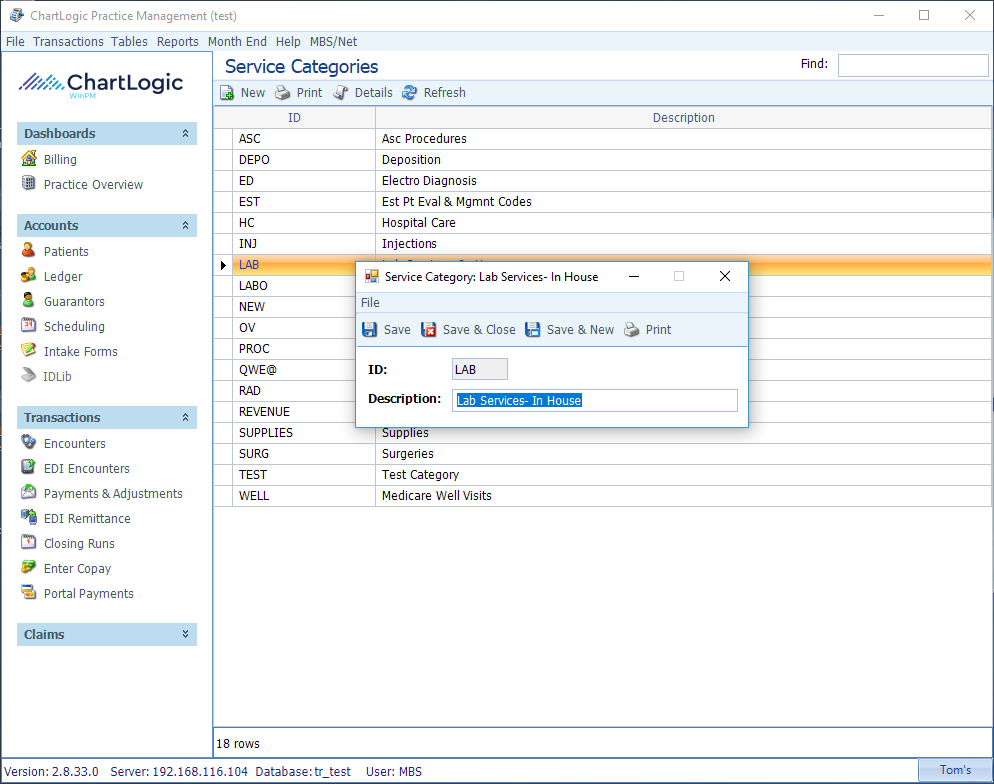
Task: Click the New category toolbar icon
Action: click(x=227, y=93)
